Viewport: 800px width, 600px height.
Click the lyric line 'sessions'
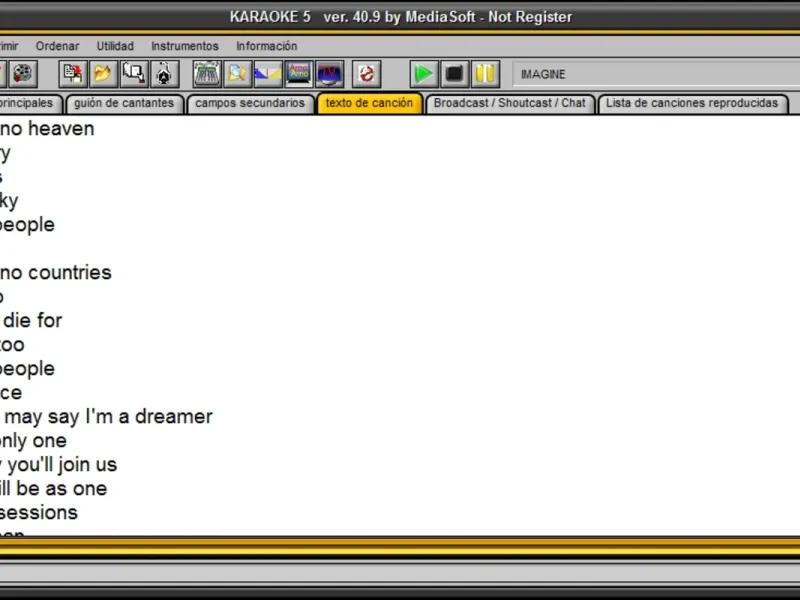point(39,513)
